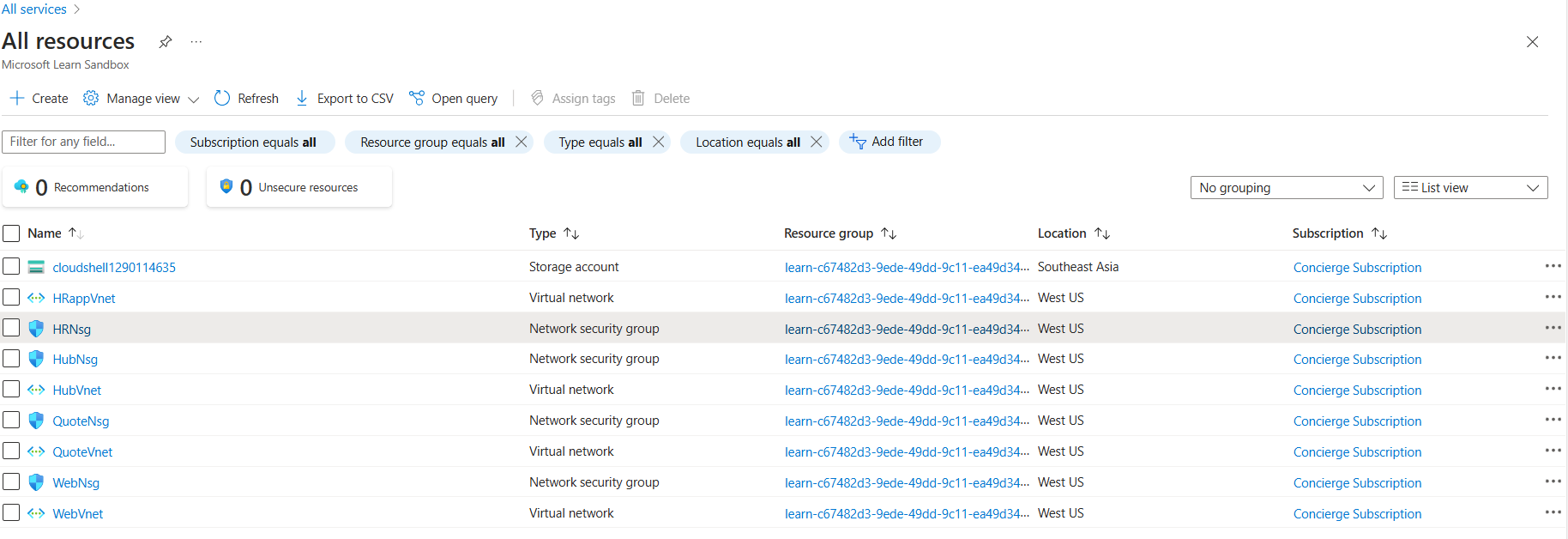The width and height of the screenshot is (1568, 539).
Task: Click the virtual network icon for QuoteVnet
Action: click(36, 451)
